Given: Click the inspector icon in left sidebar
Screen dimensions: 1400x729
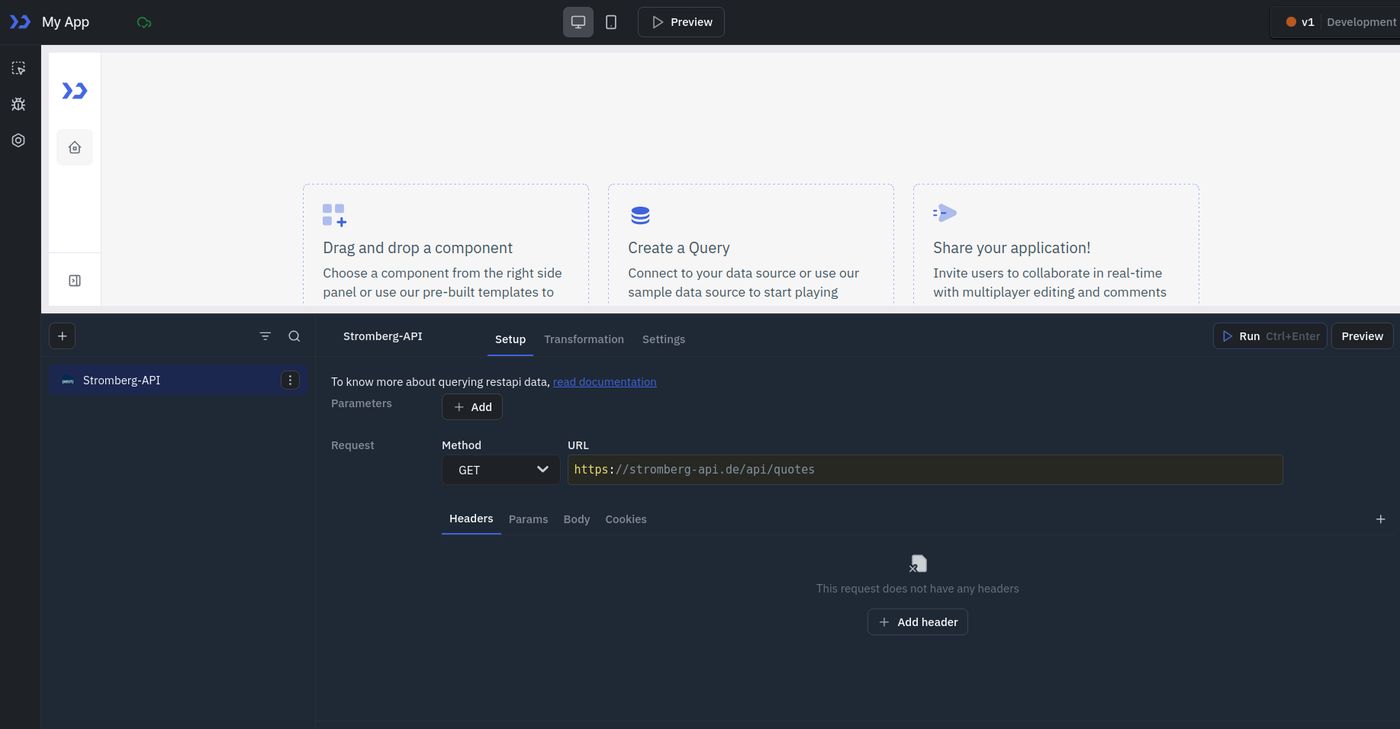Looking at the screenshot, I should pos(18,68).
